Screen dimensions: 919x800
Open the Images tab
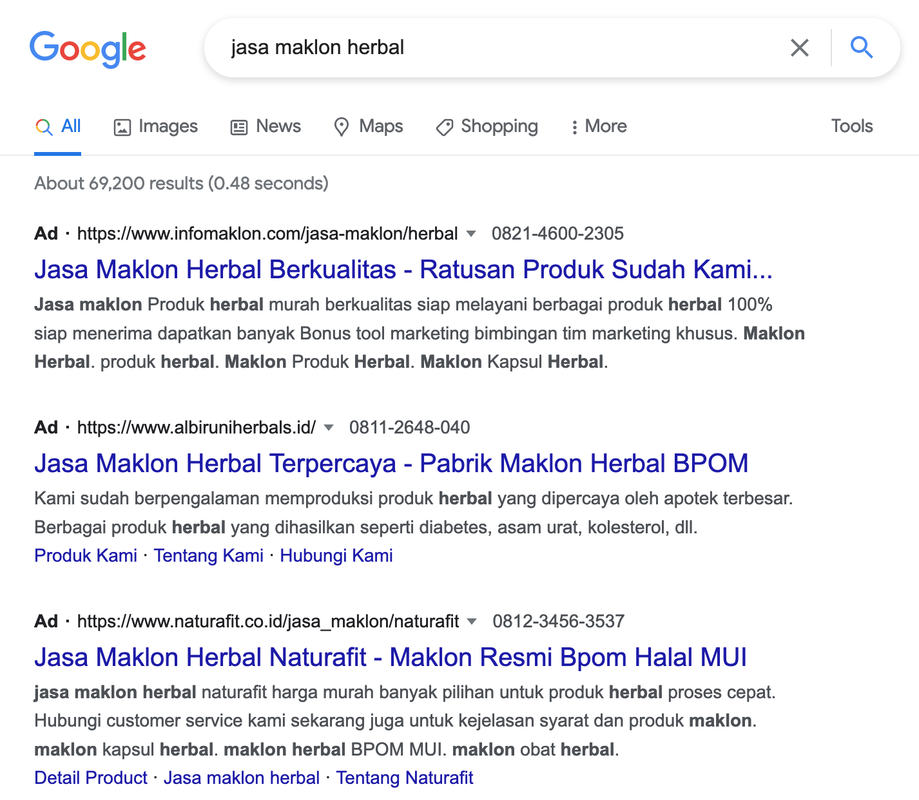[x=156, y=126]
